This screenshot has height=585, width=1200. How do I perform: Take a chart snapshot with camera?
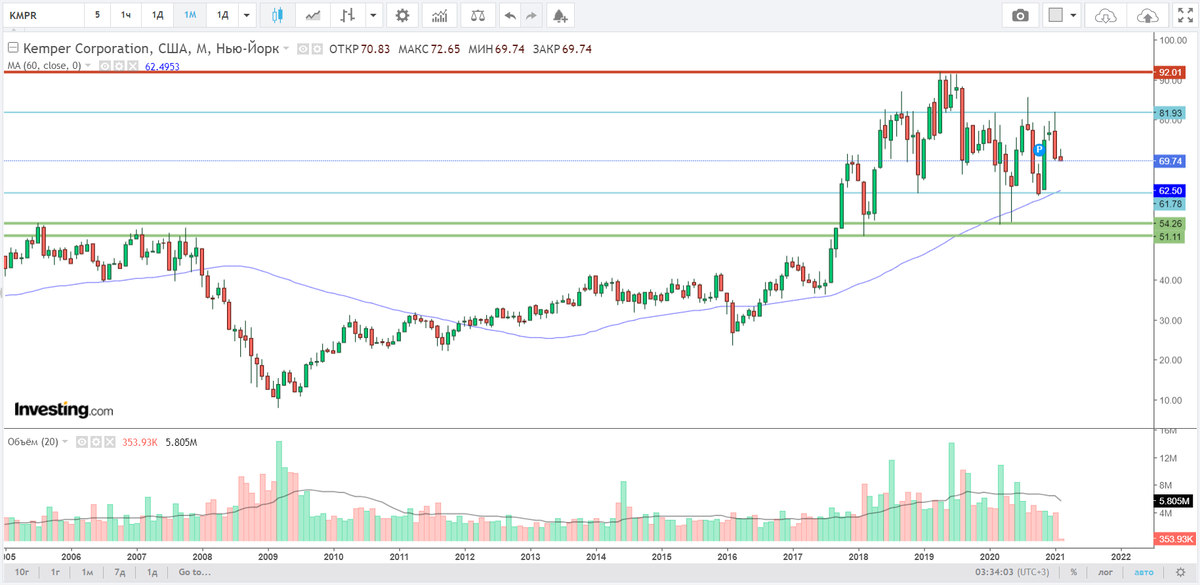pyautogui.click(x=1020, y=15)
